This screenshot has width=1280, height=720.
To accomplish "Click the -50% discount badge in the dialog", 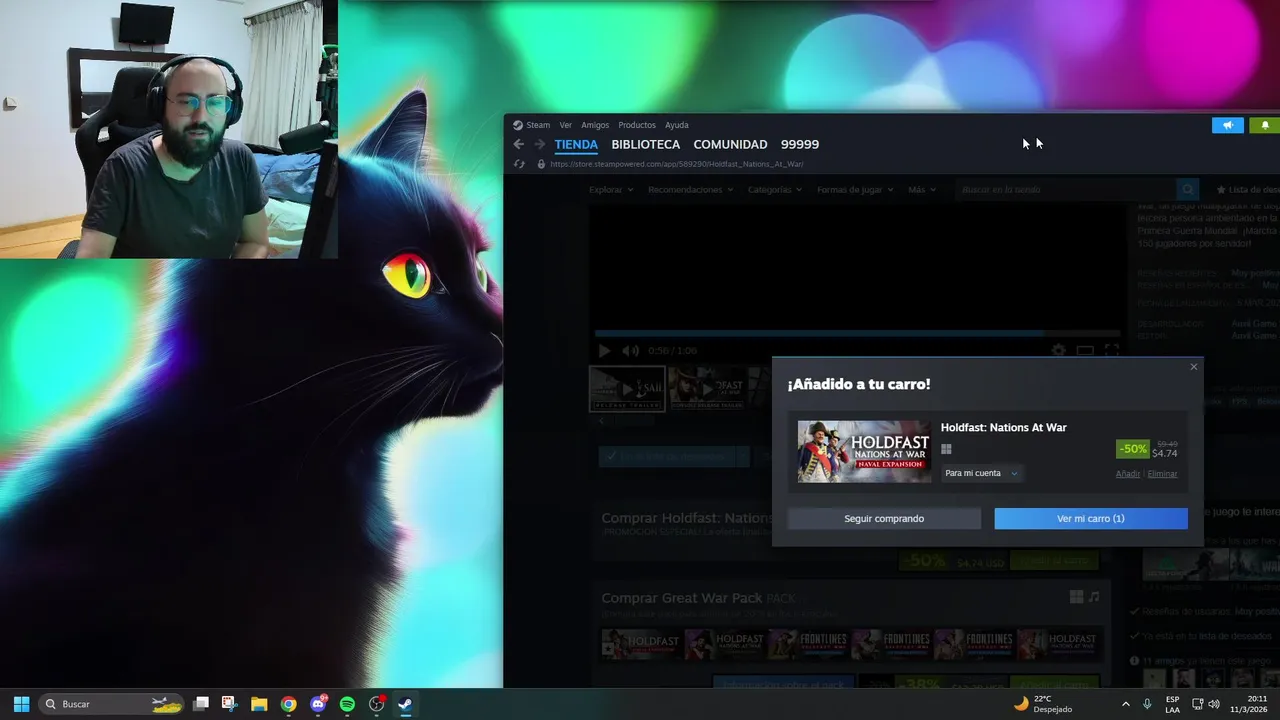I will [x=1133, y=449].
